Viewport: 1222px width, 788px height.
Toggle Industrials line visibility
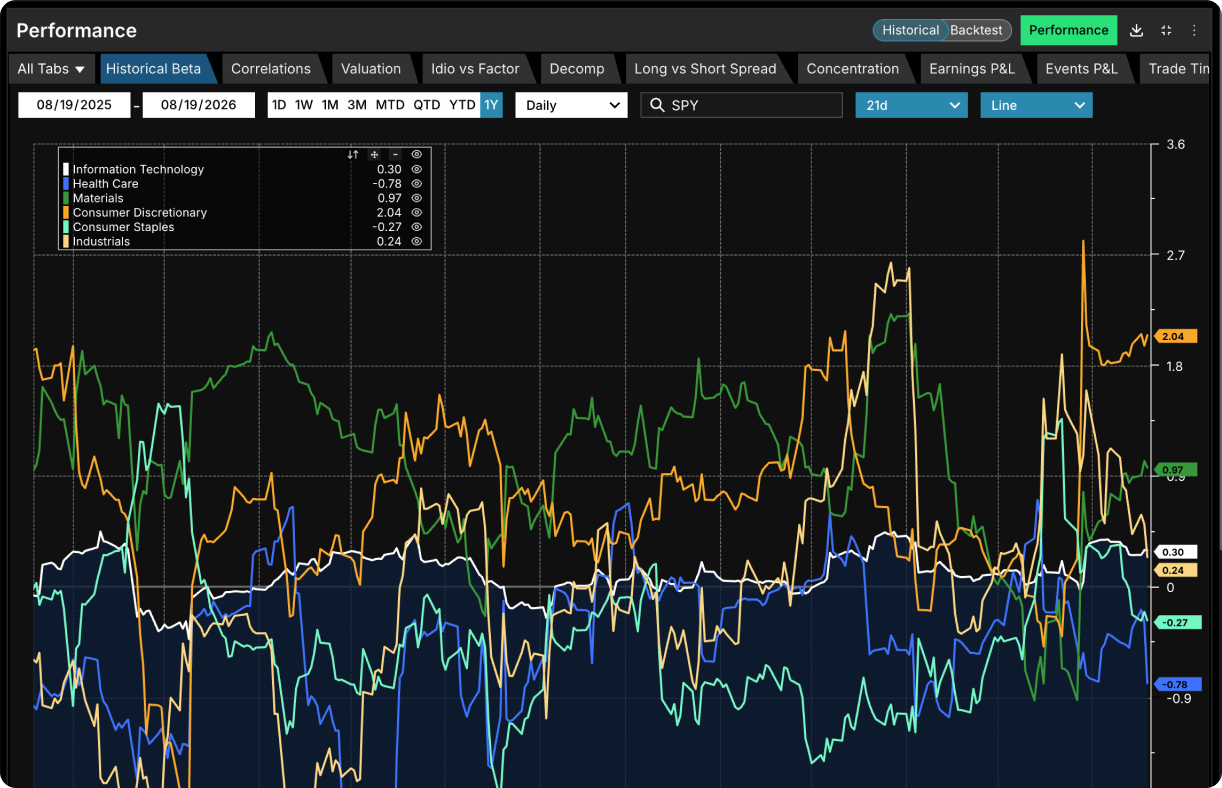point(417,241)
